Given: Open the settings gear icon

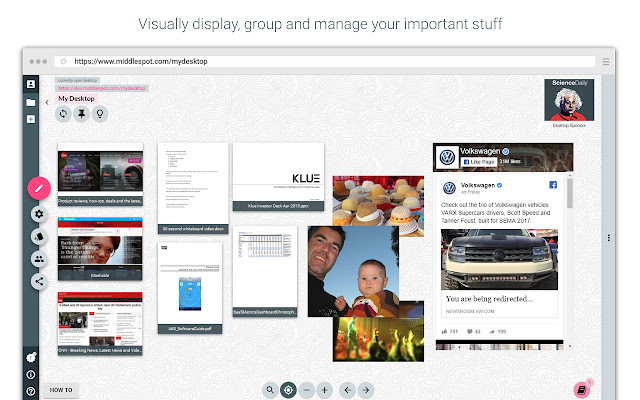Looking at the screenshot, I should coord(39,214).
